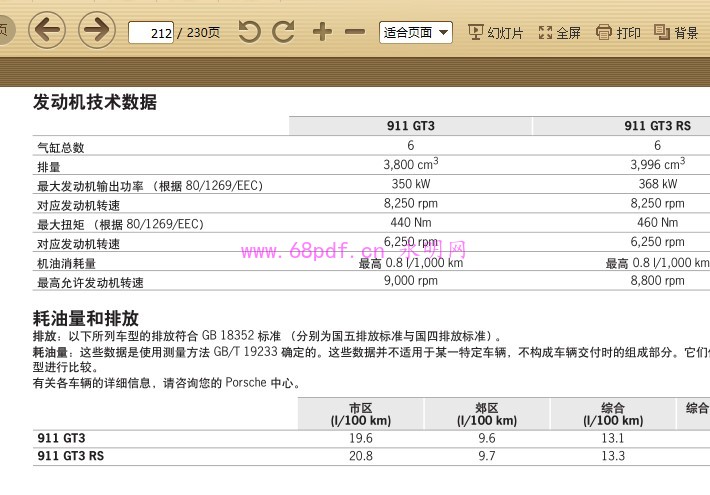This screenshot has height=495, width=710.
Task: Zoom in with the plus icon
Action: click(x=321, y=32)
